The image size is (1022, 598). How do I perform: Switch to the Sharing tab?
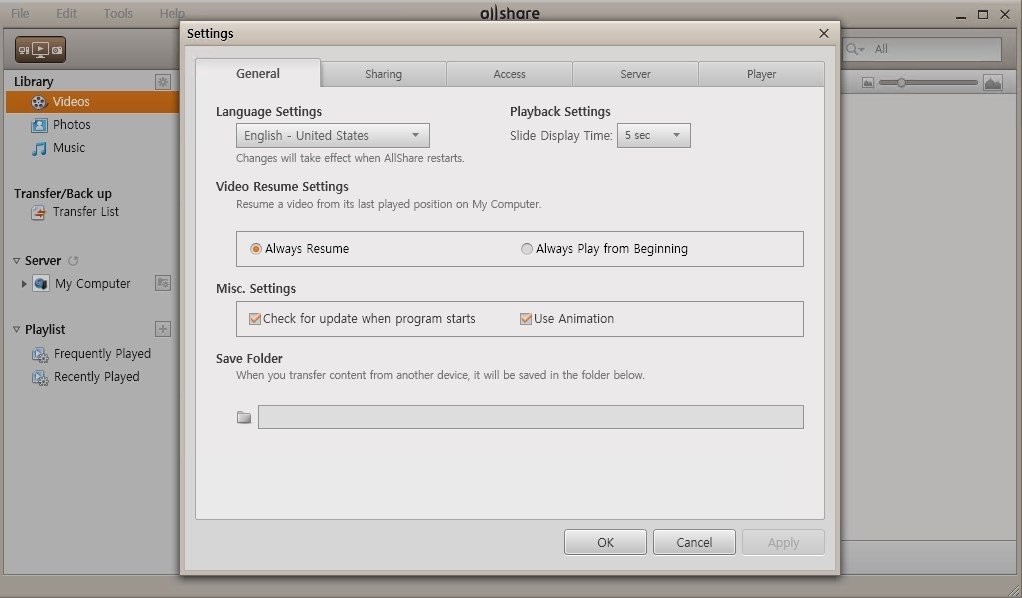point(383,74)
